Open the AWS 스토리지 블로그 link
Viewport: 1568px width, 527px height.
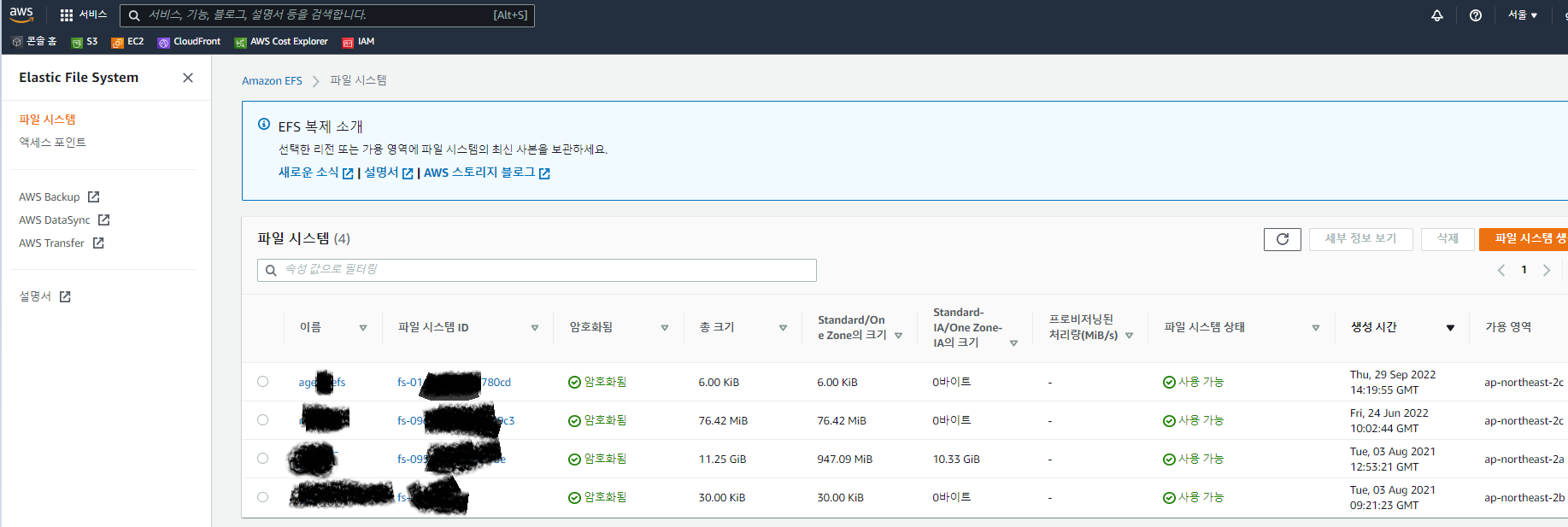(487, 173)
